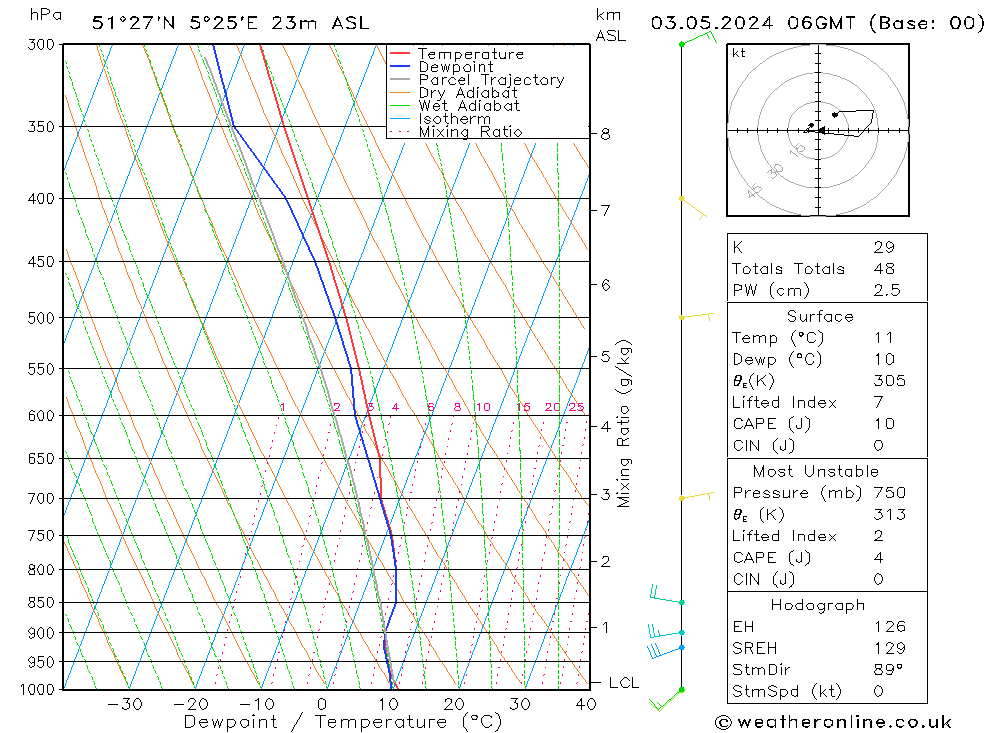1000x733 pixels.
Task: Click the -30 temperature axis label
Action: click(126, 704)
